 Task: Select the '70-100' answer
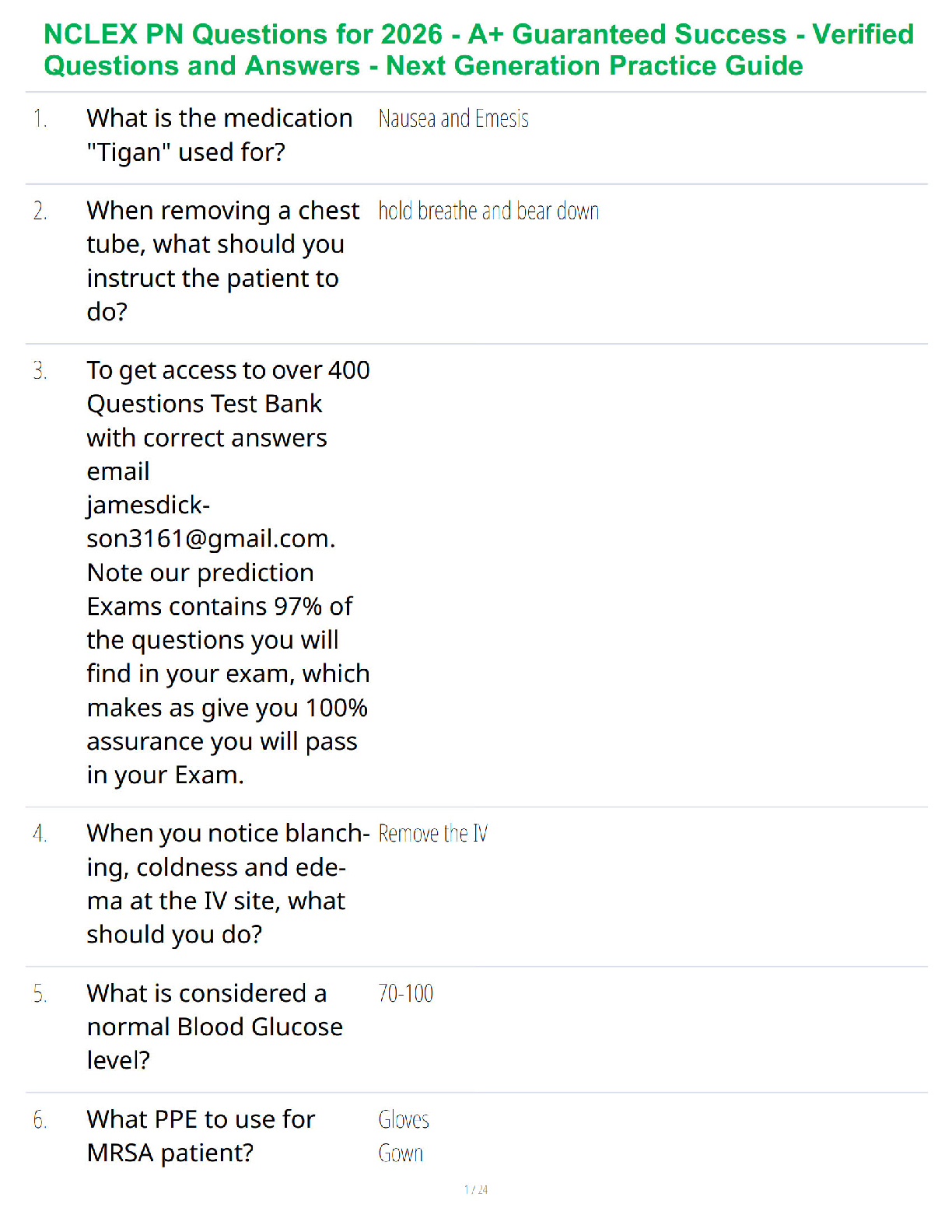405,993
